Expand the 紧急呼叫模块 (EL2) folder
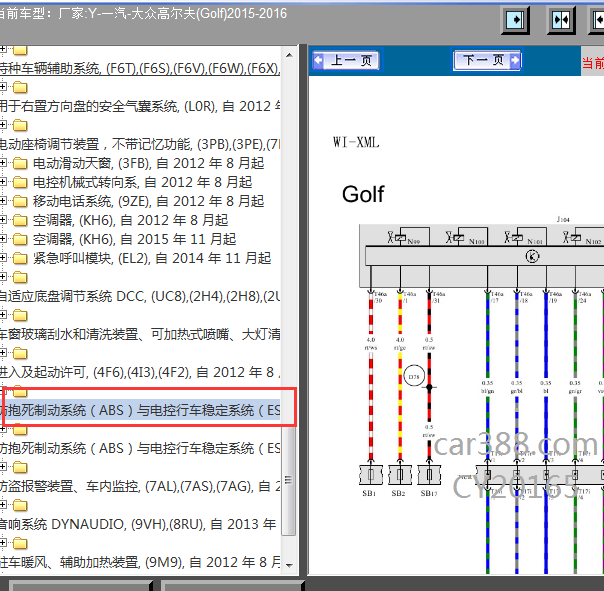Screen dimensions: 604x591 (x=3, y=258)
